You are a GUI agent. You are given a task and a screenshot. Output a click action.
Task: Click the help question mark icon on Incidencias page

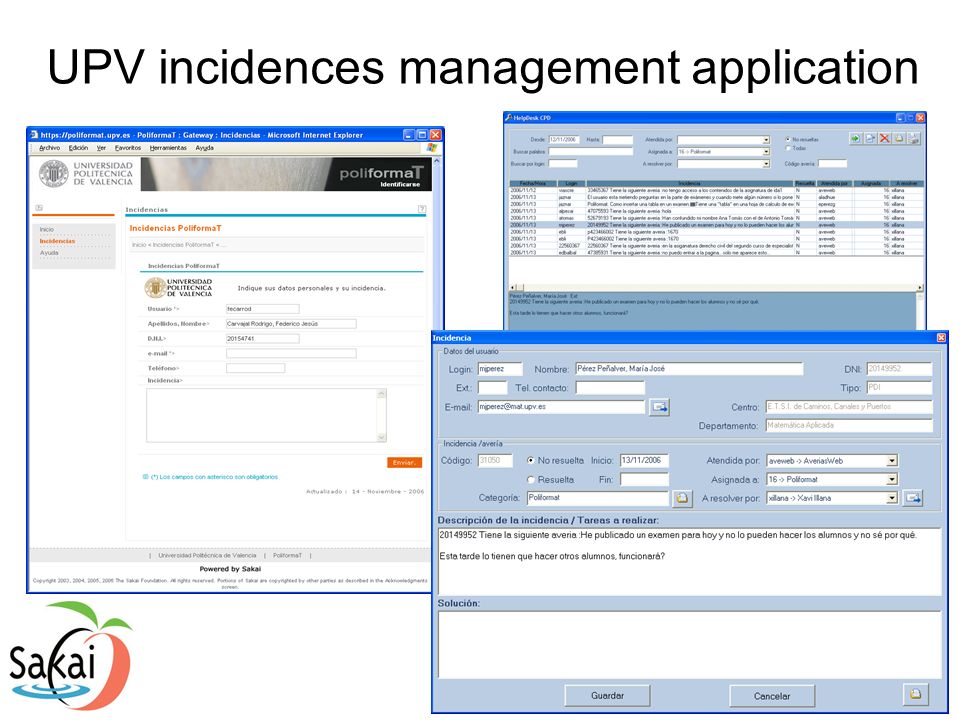422,209
